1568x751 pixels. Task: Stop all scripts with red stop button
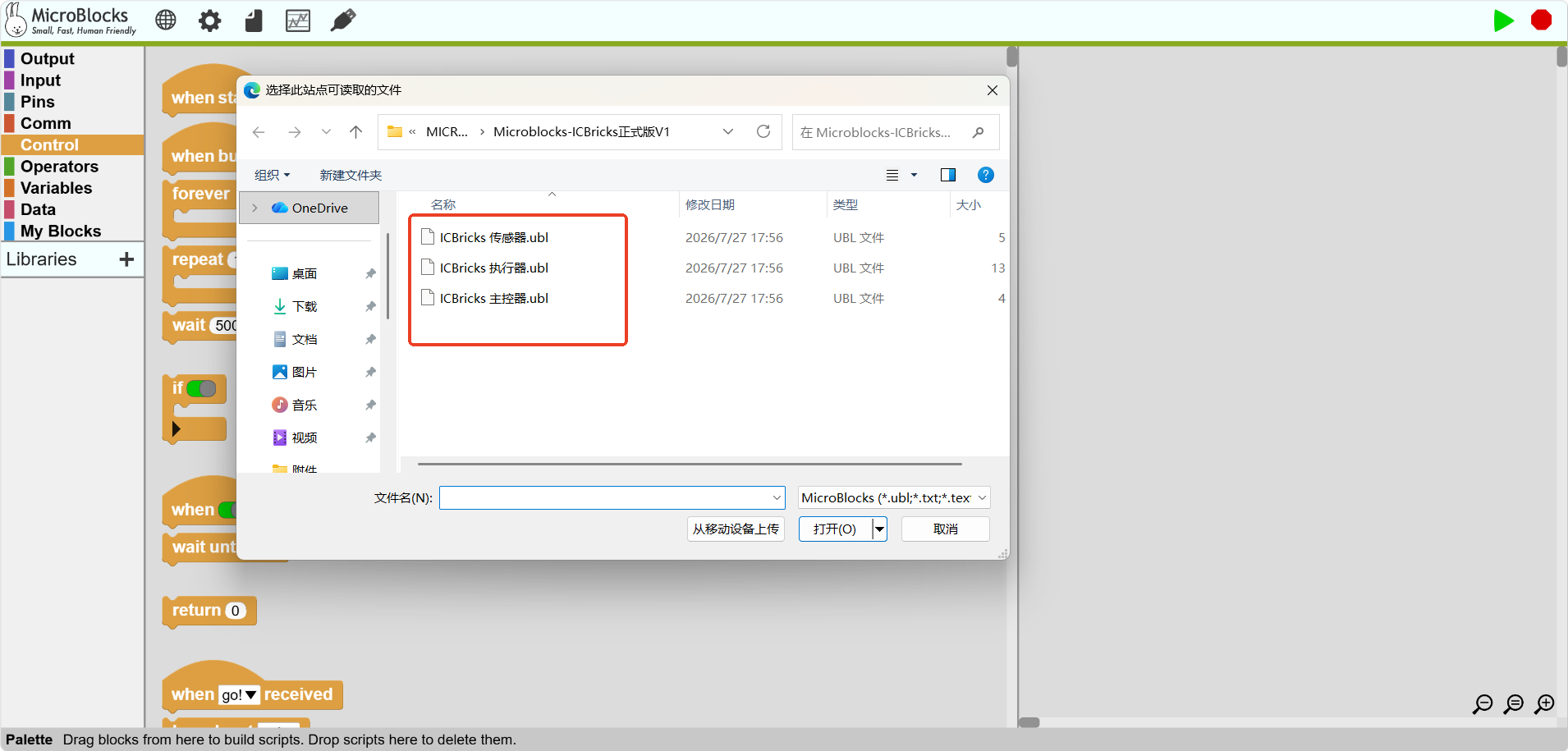[x=1542, y=20]
